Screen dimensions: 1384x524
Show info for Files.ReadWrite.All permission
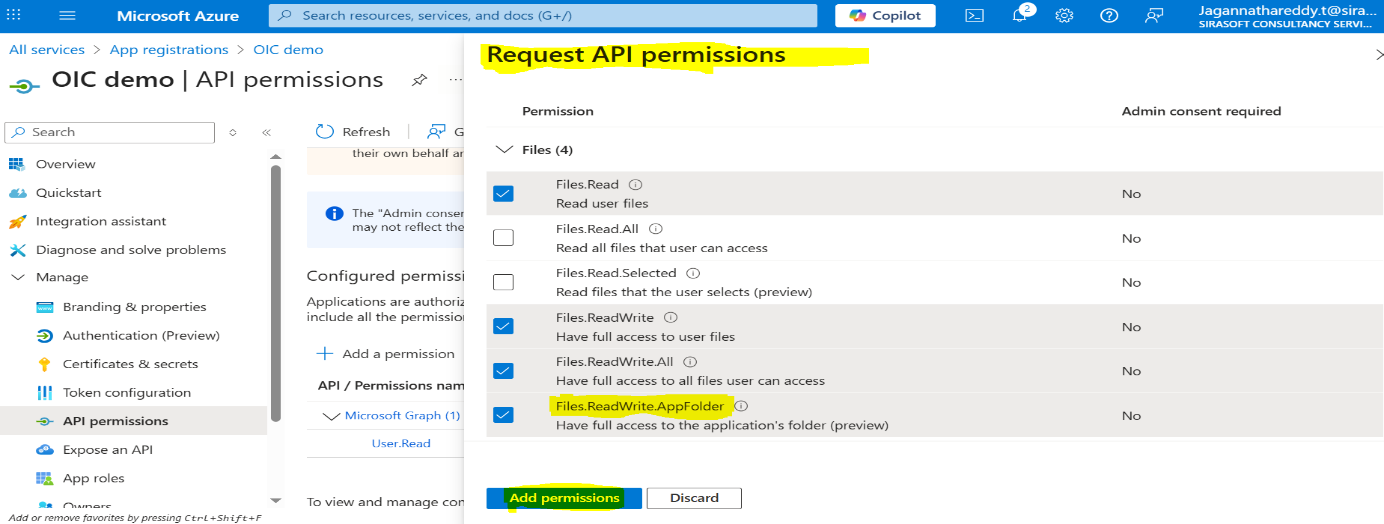(x=690, y=362)
